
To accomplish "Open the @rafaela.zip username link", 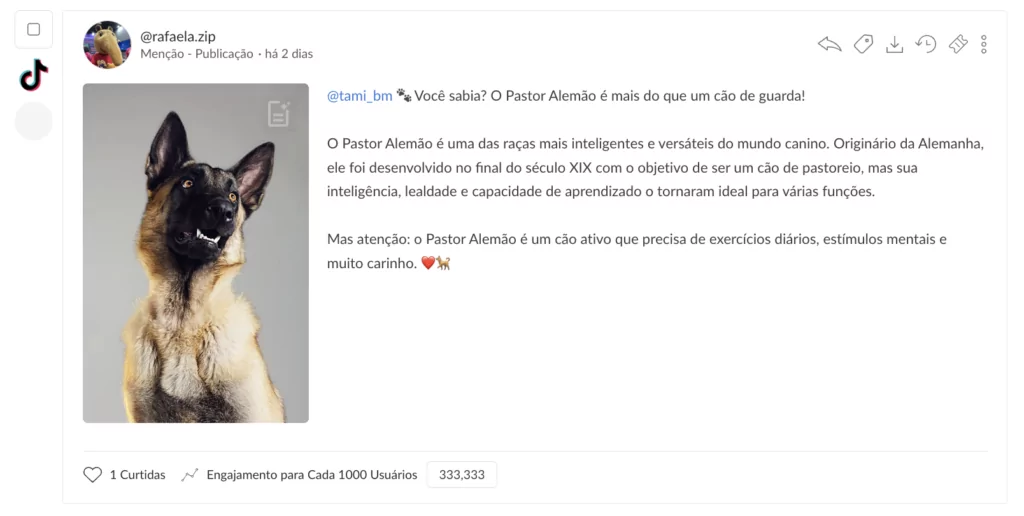I will tap(178, 37).
